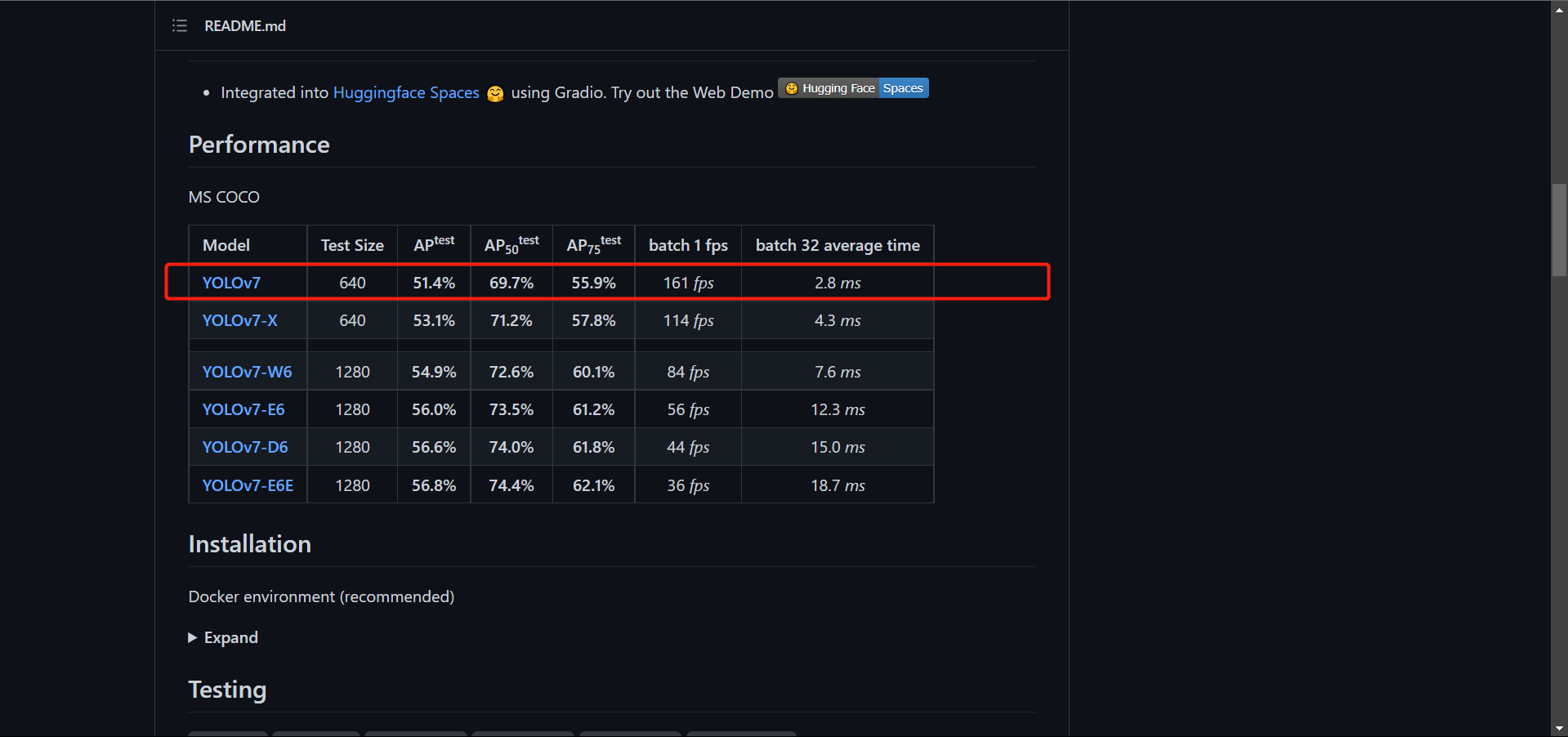Open the Huggingface Spaces link

406,93
